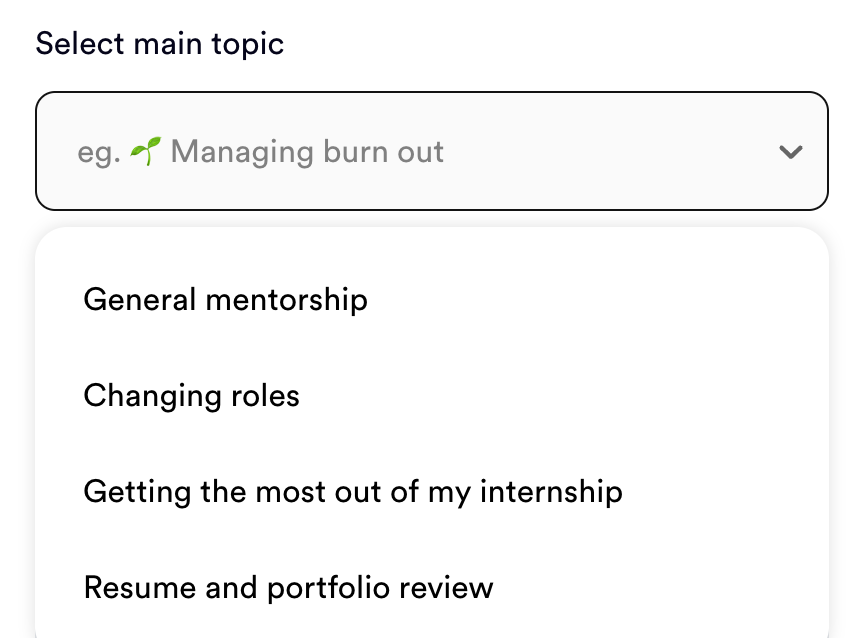Pick Getting the most out of my internship

click(x=353, y=491)
